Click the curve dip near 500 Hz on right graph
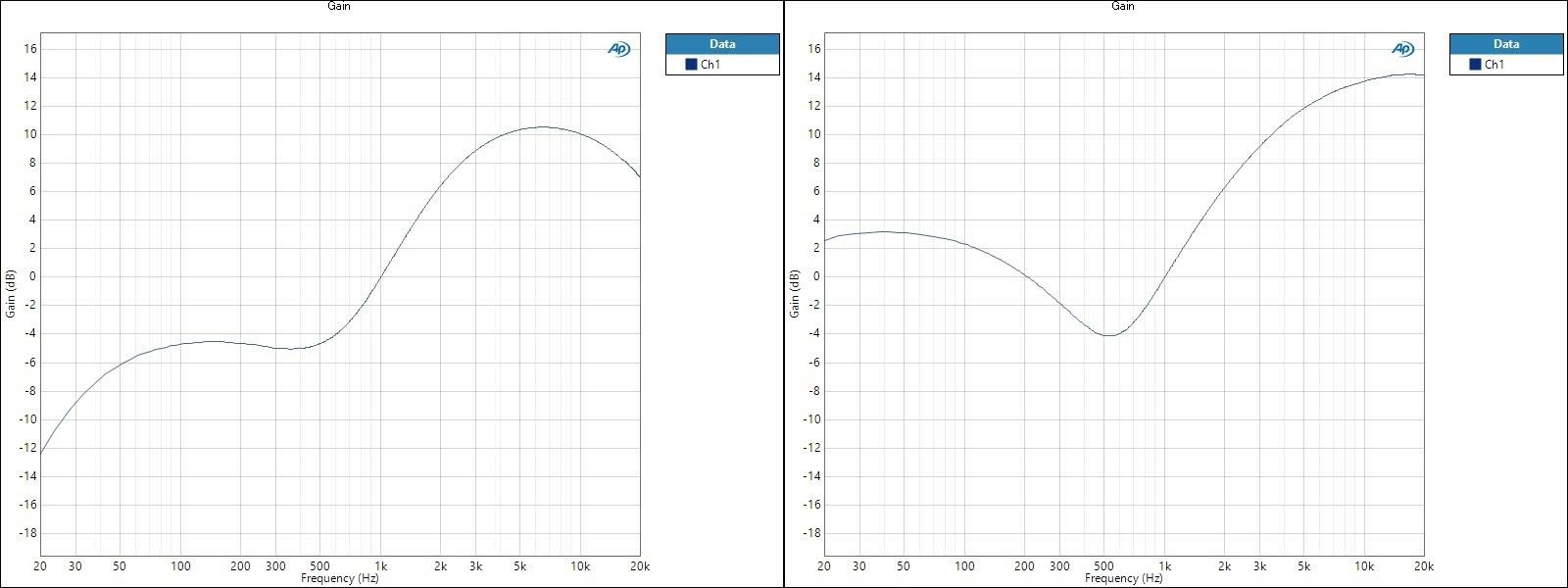The image size is (1568, 588). (1108, 335)
